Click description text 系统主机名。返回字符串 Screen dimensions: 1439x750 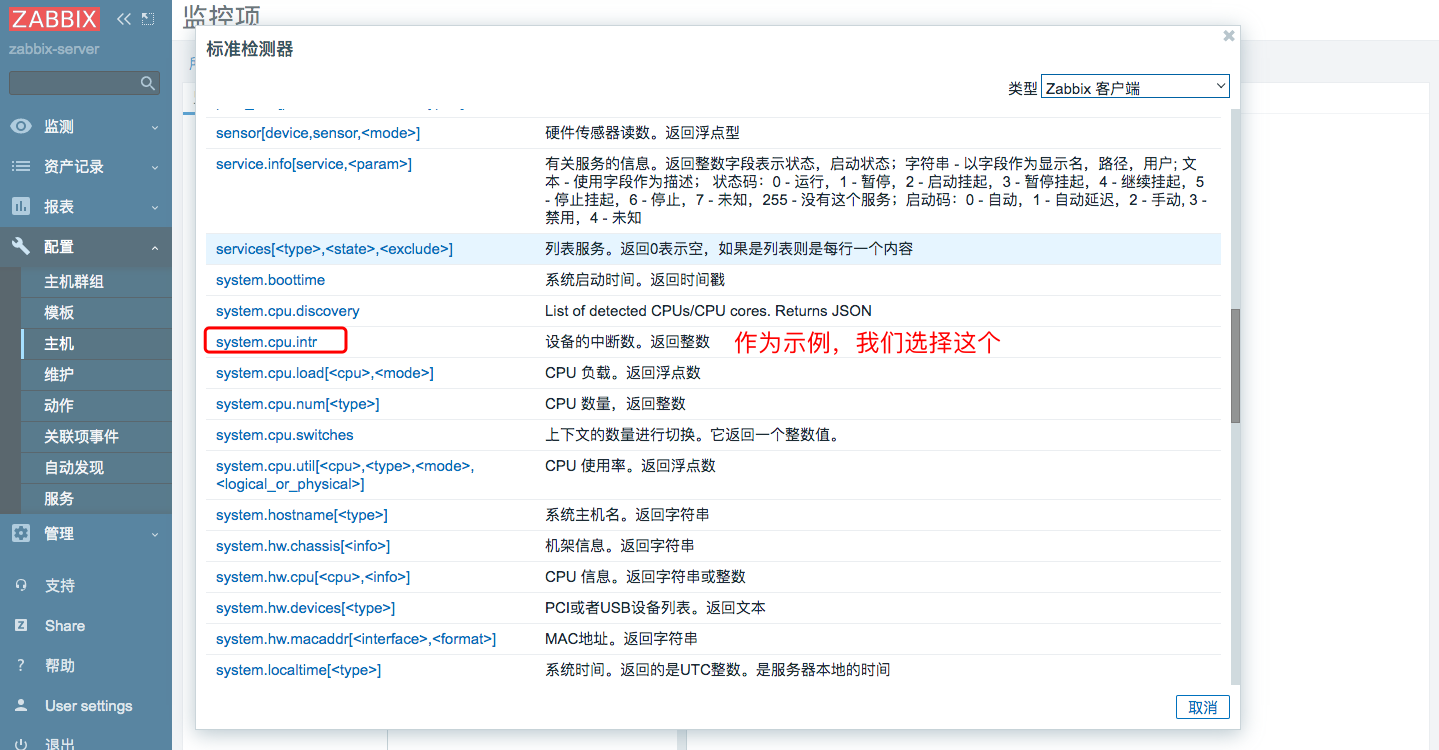pos(627,515)
